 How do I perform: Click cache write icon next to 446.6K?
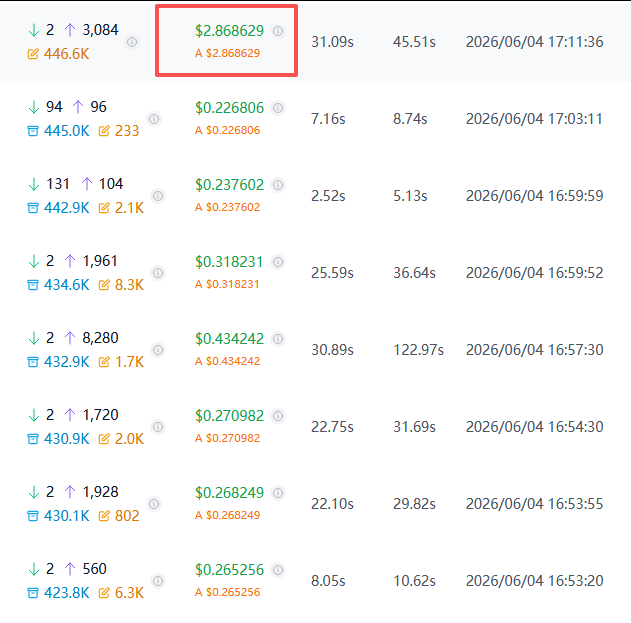pyautogui.click(x=33, y=54)
